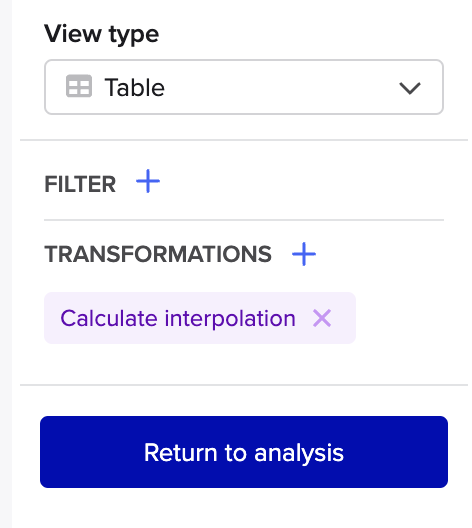The width and height of the screenshot is (472, 528).
Task: Remove the Calculate interpolation transformation
Action: pos(322,318)
